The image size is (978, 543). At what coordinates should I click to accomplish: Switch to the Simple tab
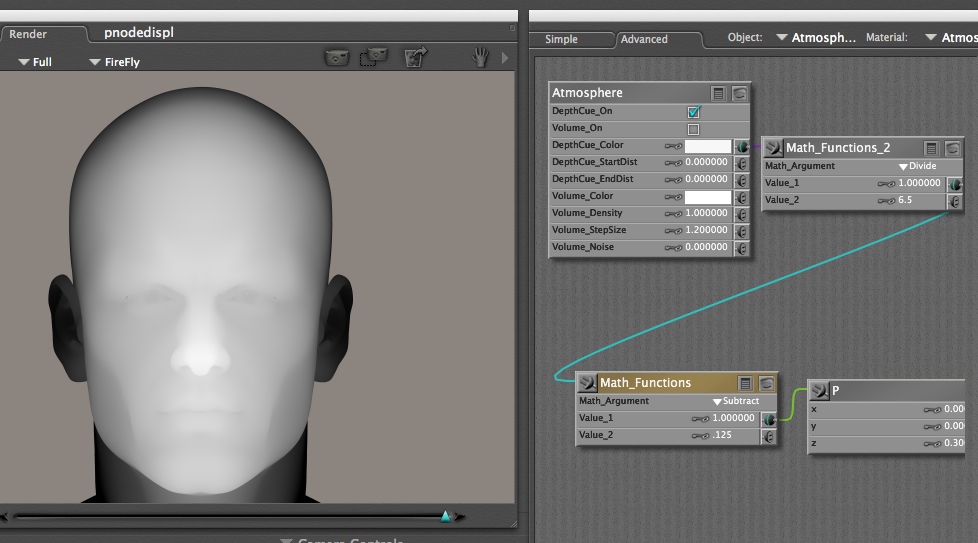561,39
